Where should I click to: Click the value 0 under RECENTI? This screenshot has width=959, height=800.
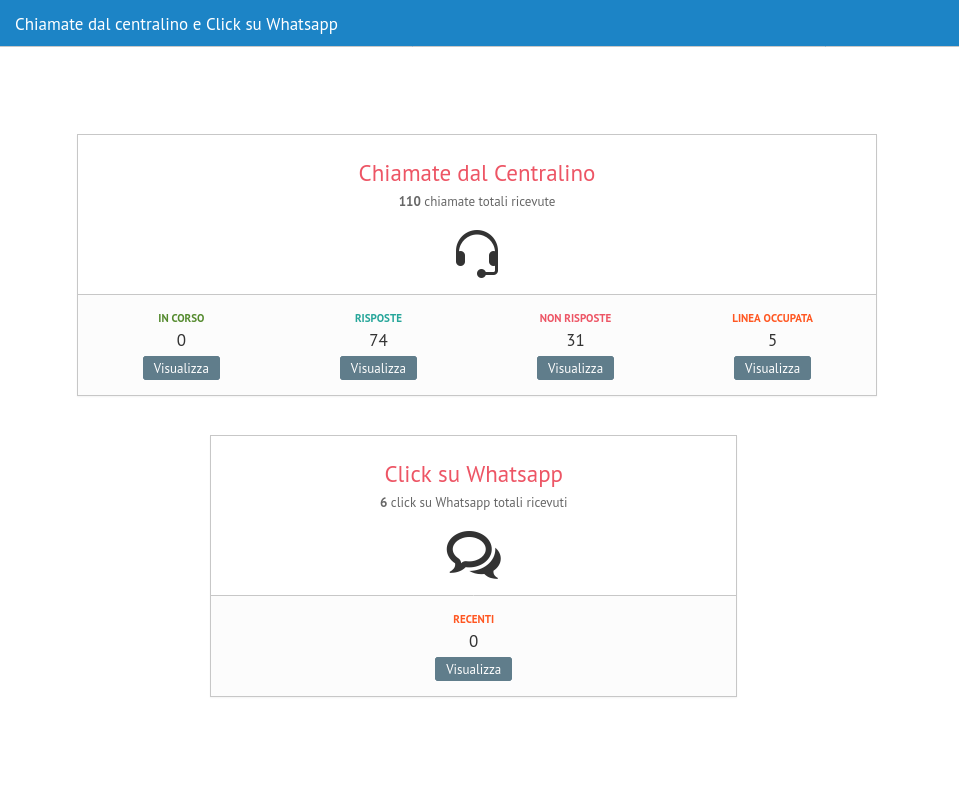click(473, 641)
